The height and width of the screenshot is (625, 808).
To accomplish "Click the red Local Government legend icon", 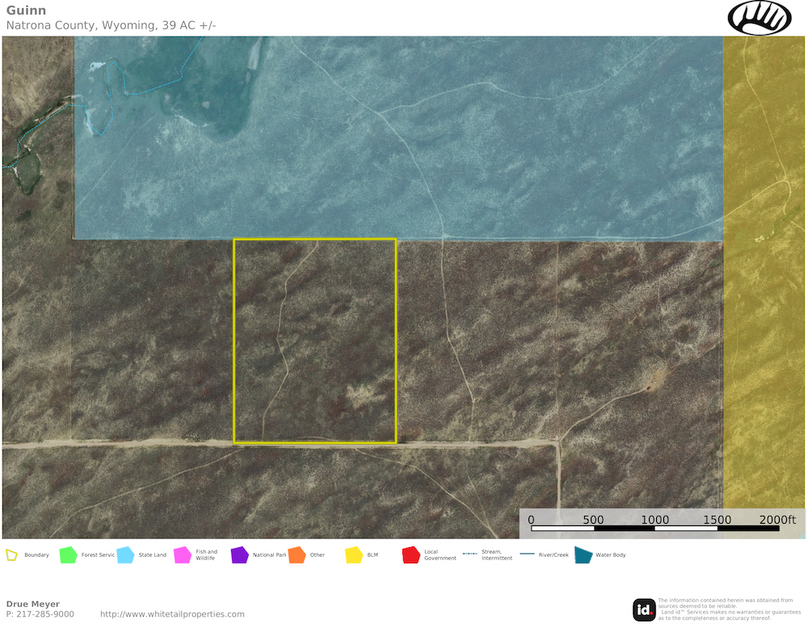I will click(410, 555).
